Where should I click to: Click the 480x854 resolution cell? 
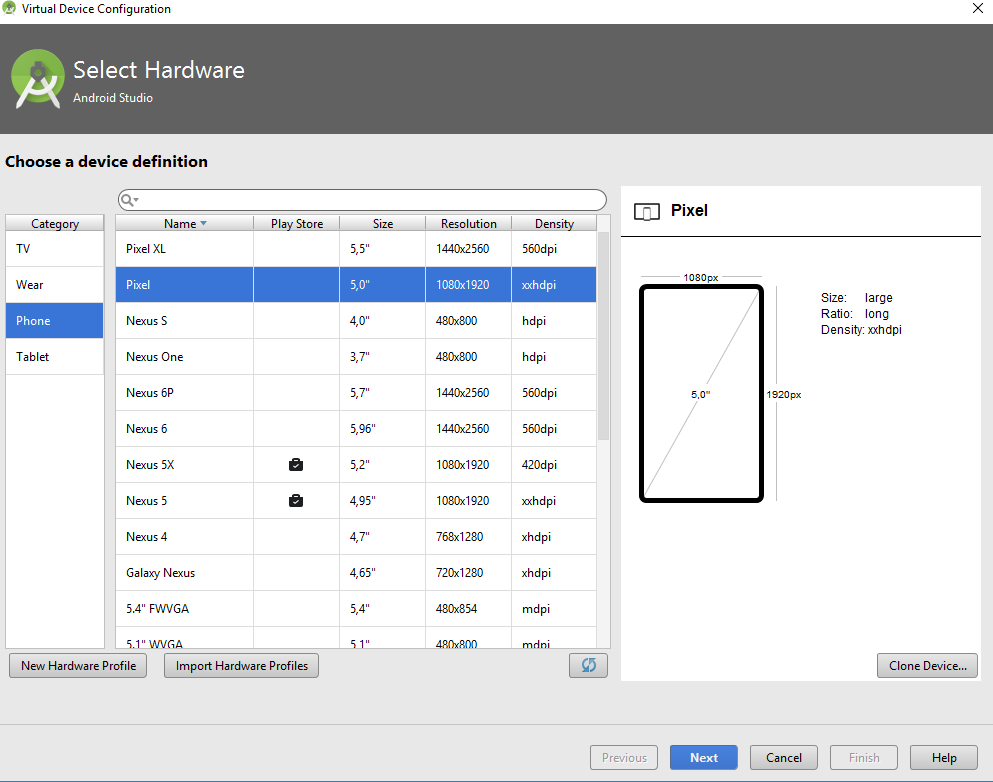(469, 609)
